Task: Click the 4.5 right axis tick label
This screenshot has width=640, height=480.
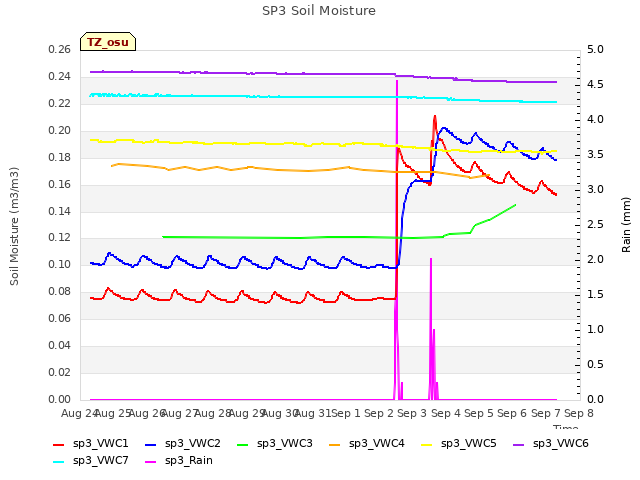Action: 595,84
